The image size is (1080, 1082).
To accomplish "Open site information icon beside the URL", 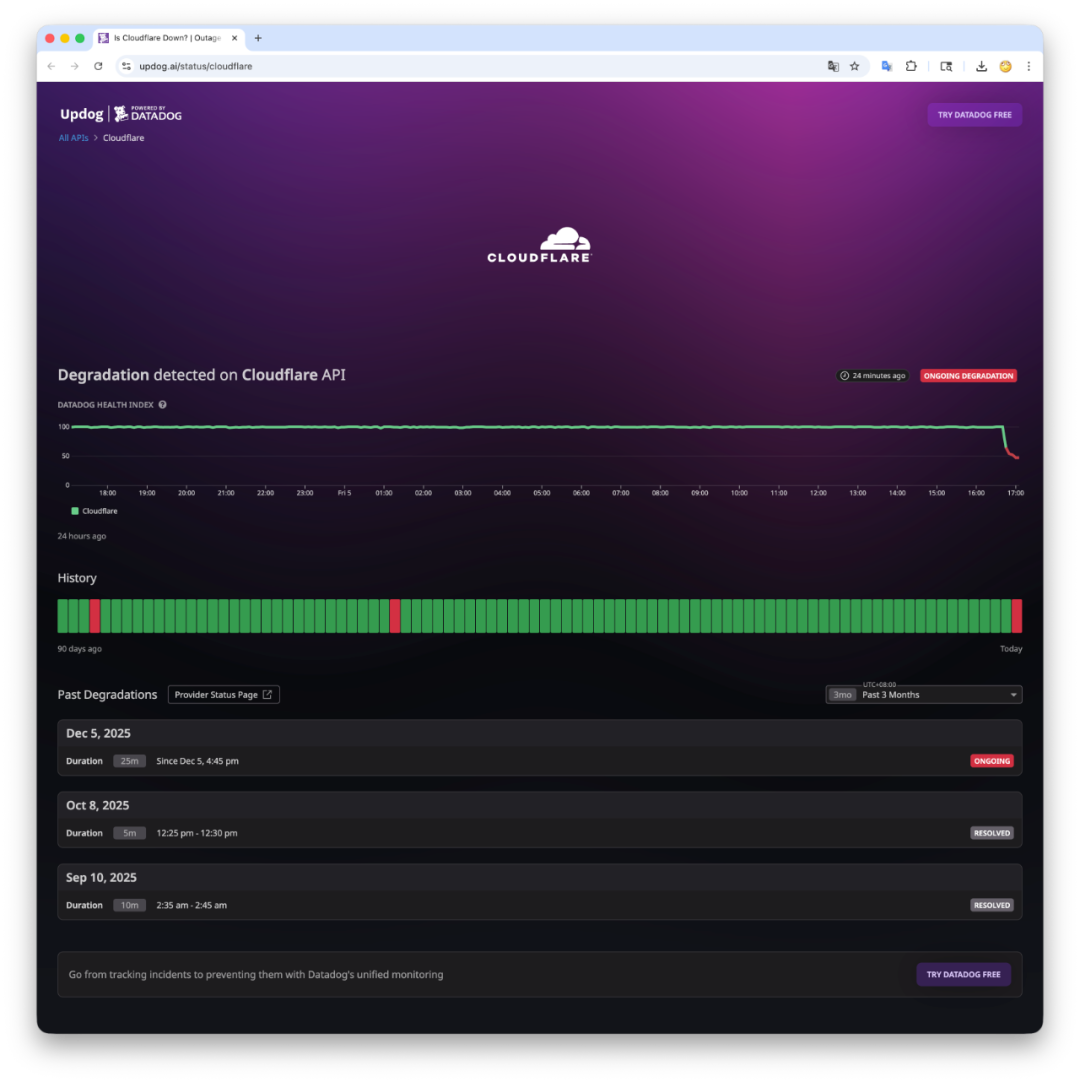I will (x=126, y=66).
